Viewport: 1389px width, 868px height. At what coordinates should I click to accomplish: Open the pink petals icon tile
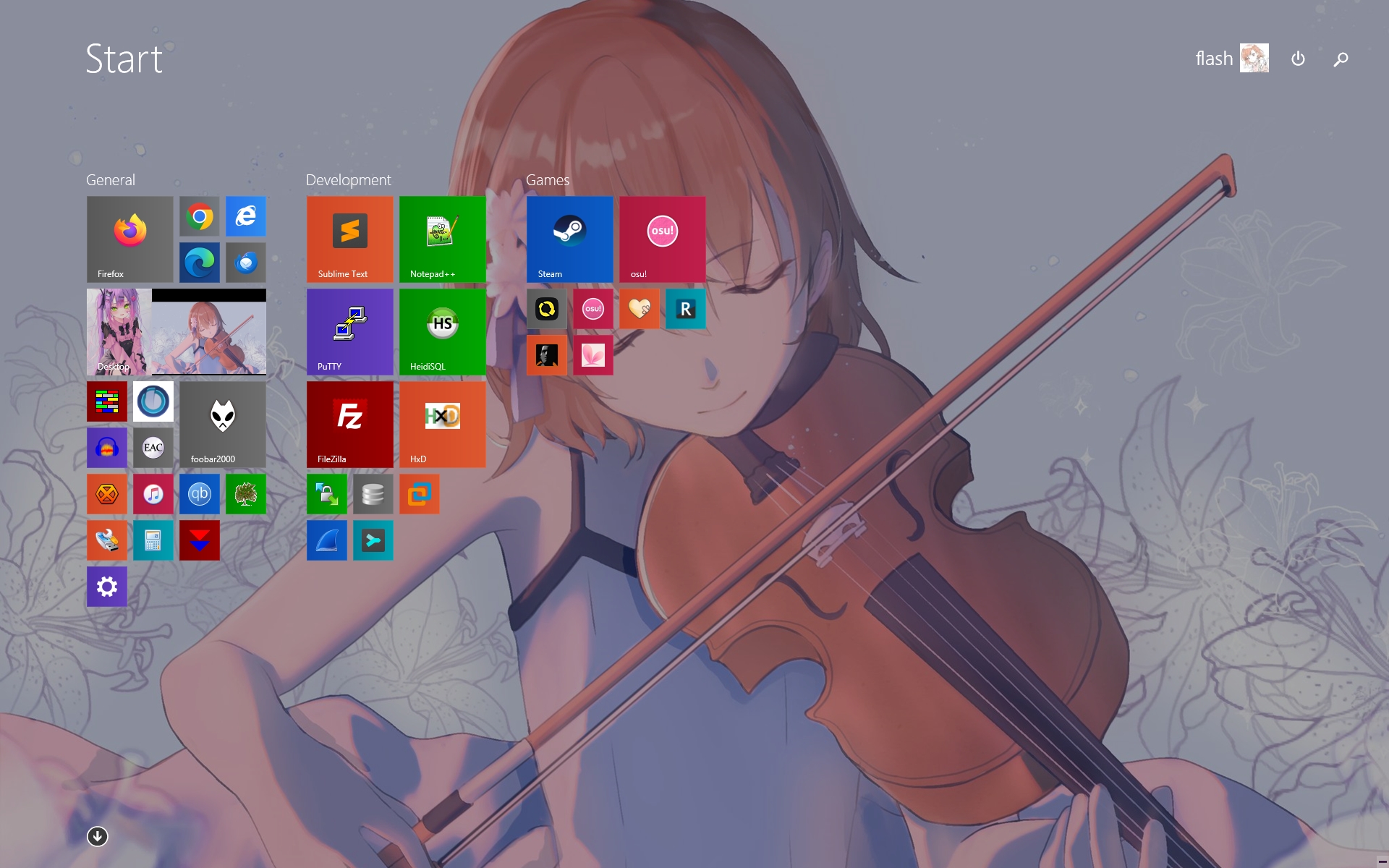(x=593, y=355)
